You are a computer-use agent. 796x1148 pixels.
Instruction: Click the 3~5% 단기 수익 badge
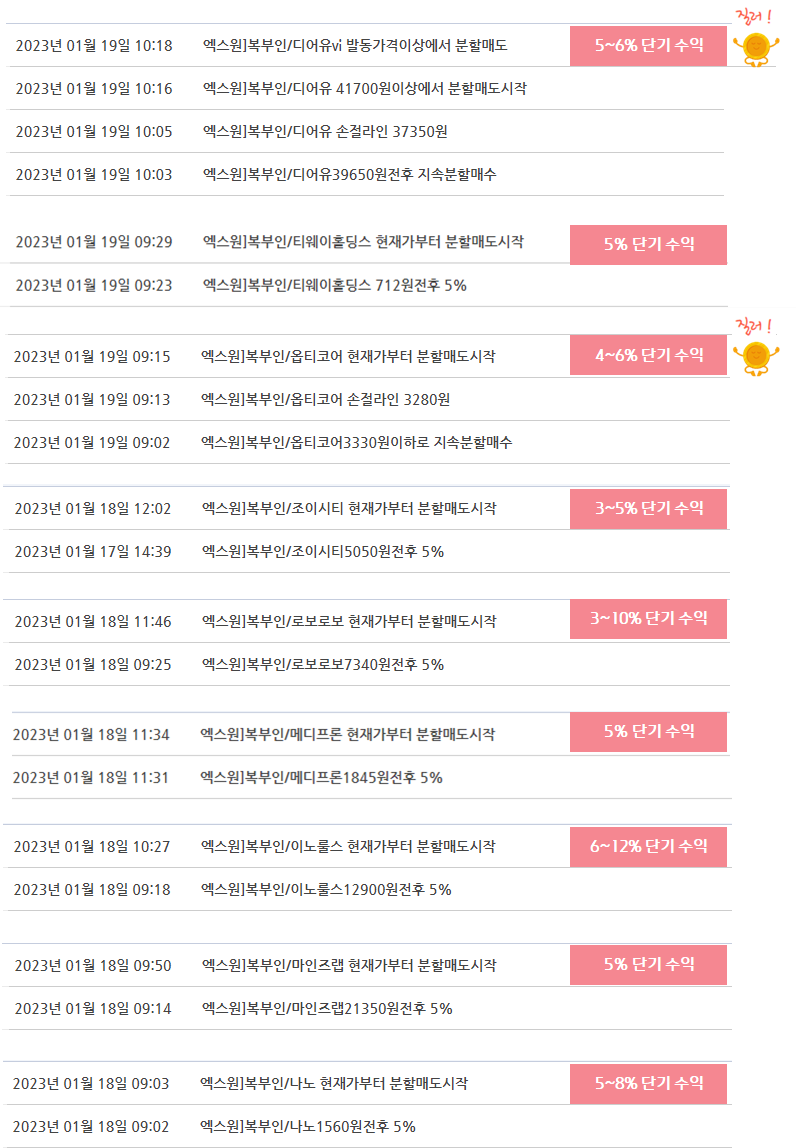(648, 509)
